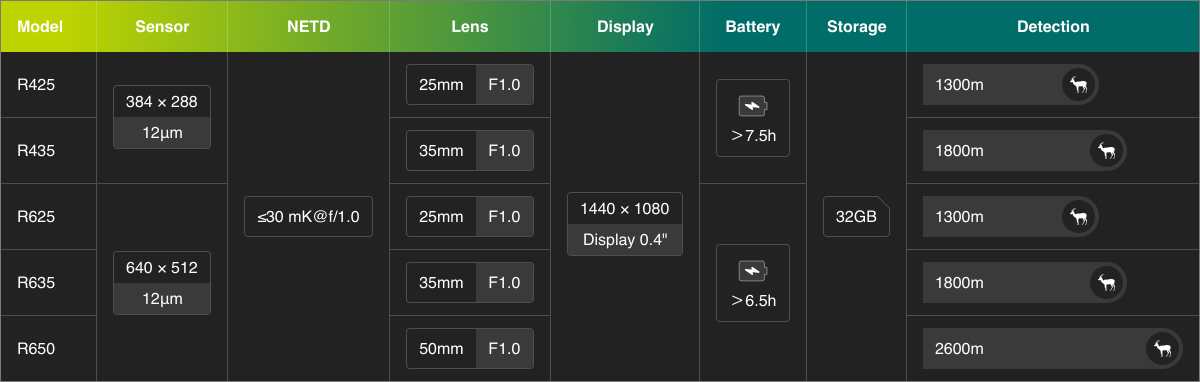Click the 384 × 288 sensor badge

(162, 117)
